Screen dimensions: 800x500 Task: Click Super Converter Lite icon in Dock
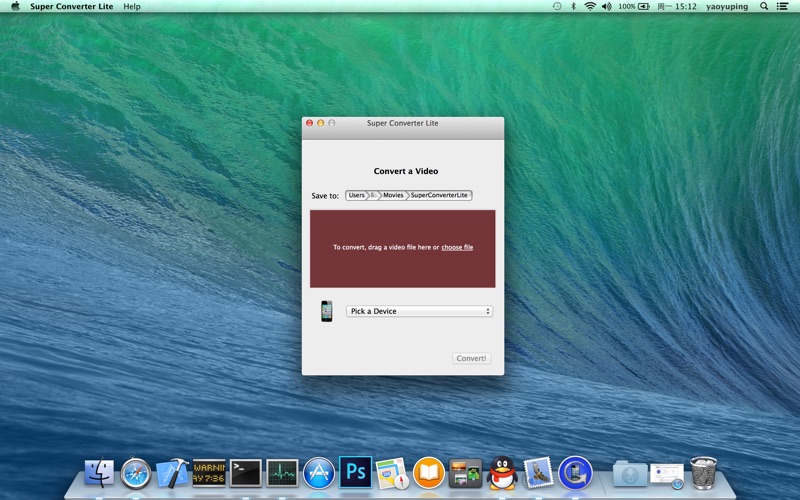575,473
